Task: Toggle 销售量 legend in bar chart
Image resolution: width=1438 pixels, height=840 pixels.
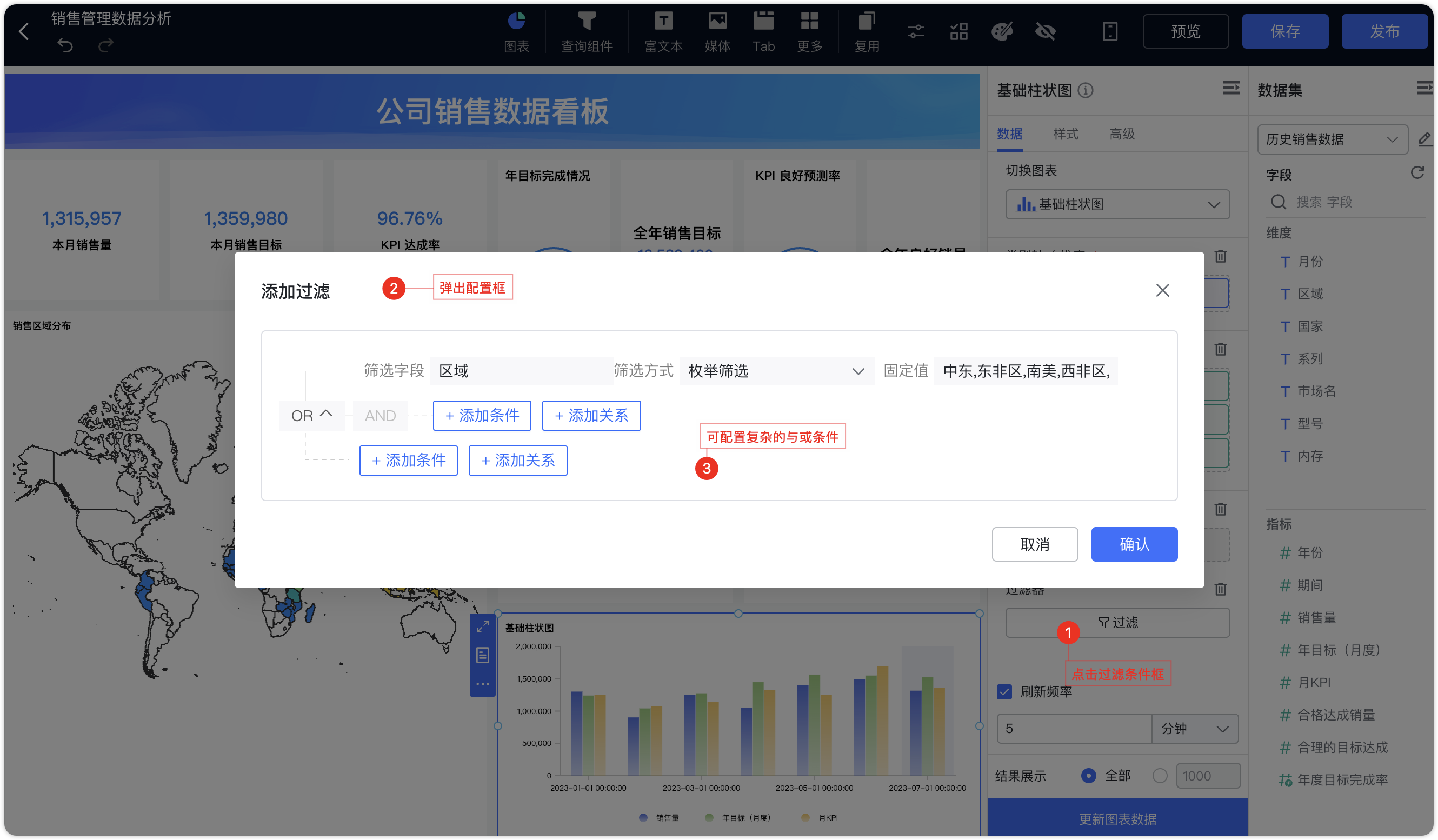Action: tap(659, 818)
